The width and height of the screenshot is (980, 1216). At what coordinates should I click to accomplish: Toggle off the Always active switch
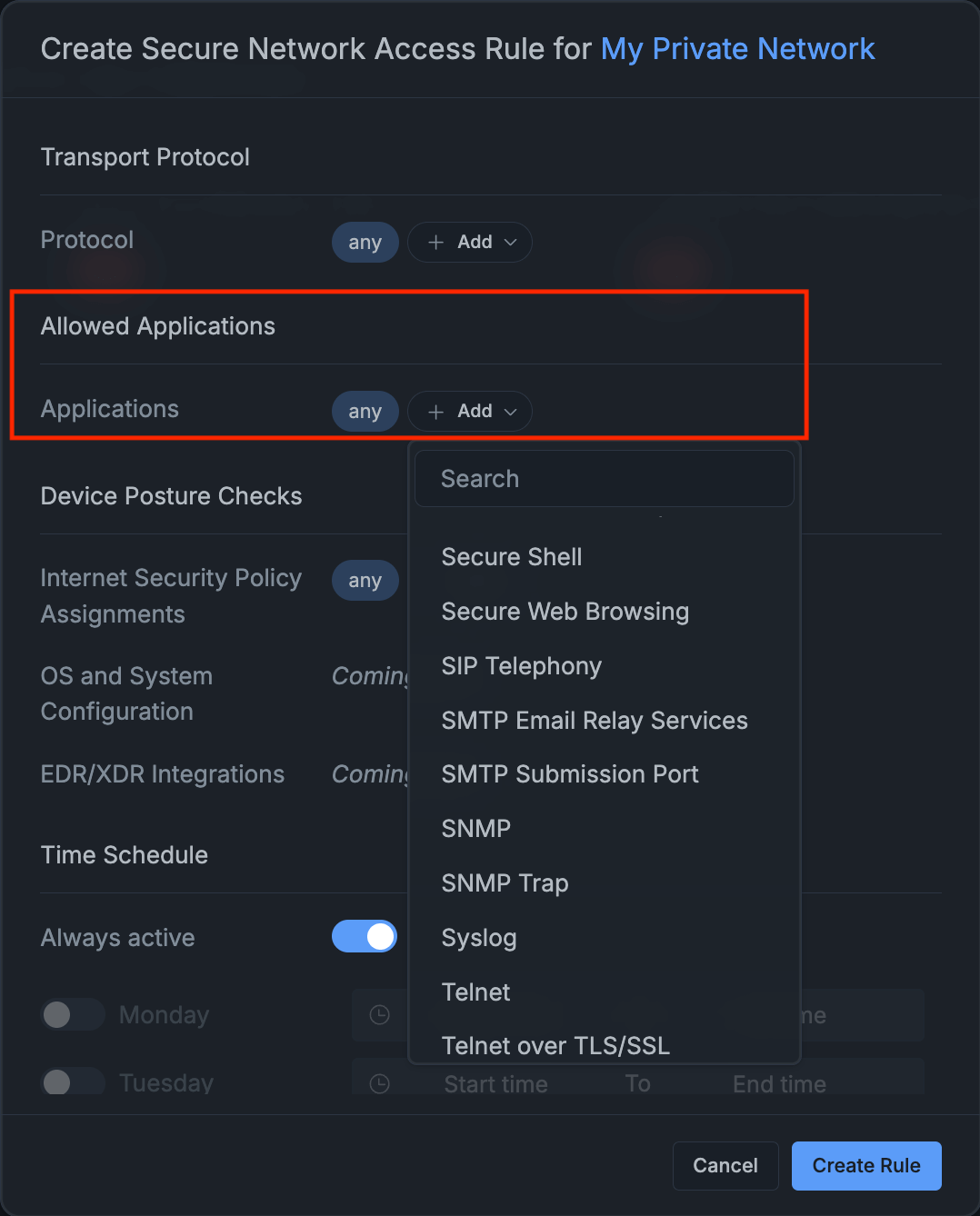point(364,936)
